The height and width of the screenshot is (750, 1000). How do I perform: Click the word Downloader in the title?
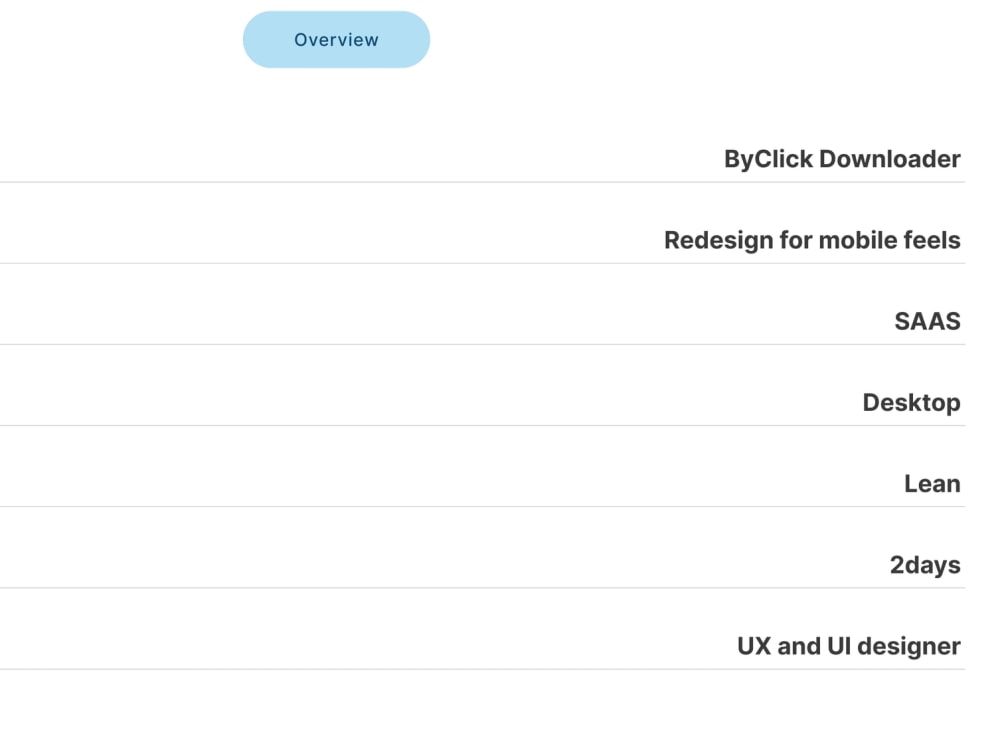(x=890, y=159)
